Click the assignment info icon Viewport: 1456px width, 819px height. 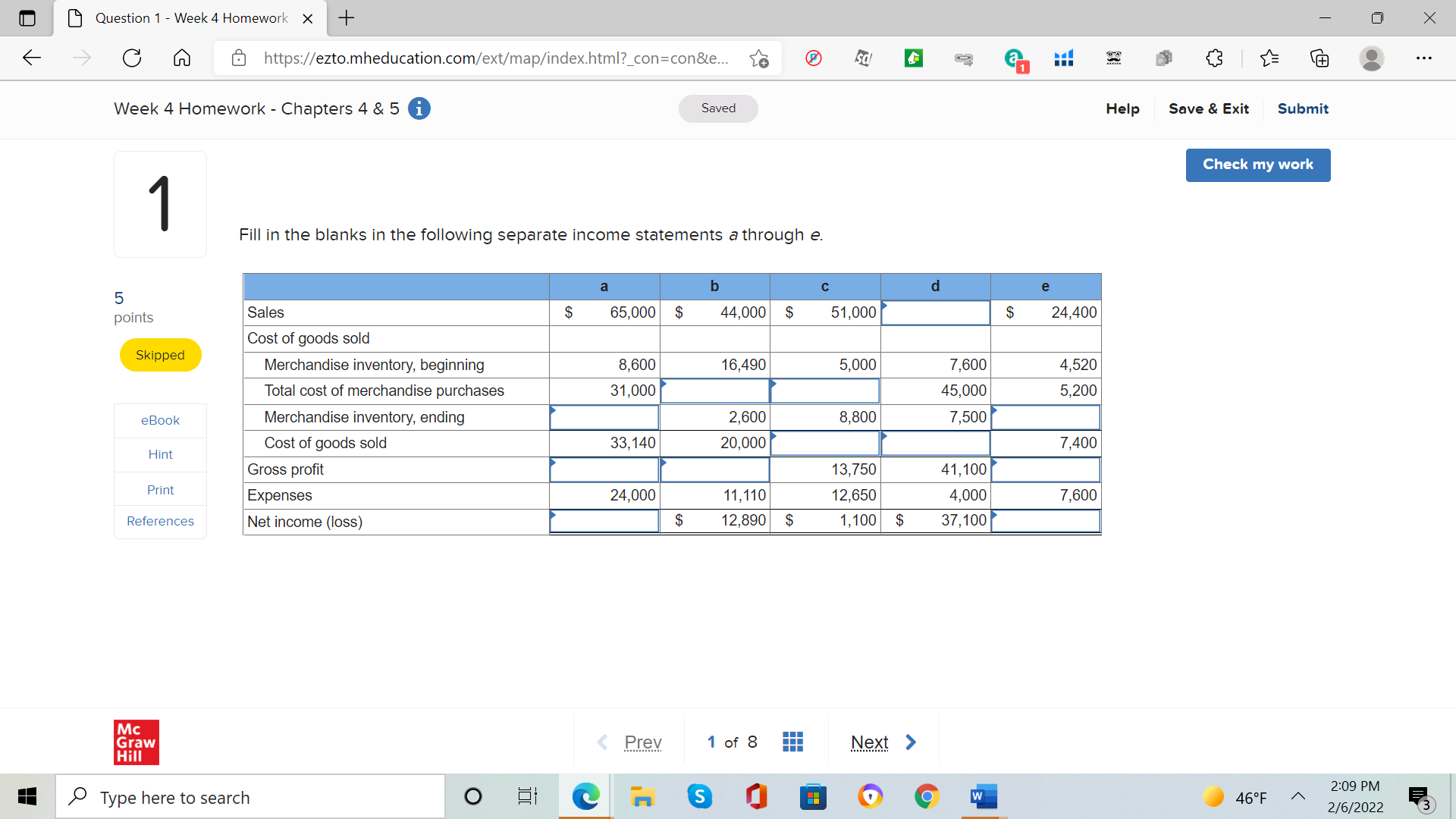419,108
